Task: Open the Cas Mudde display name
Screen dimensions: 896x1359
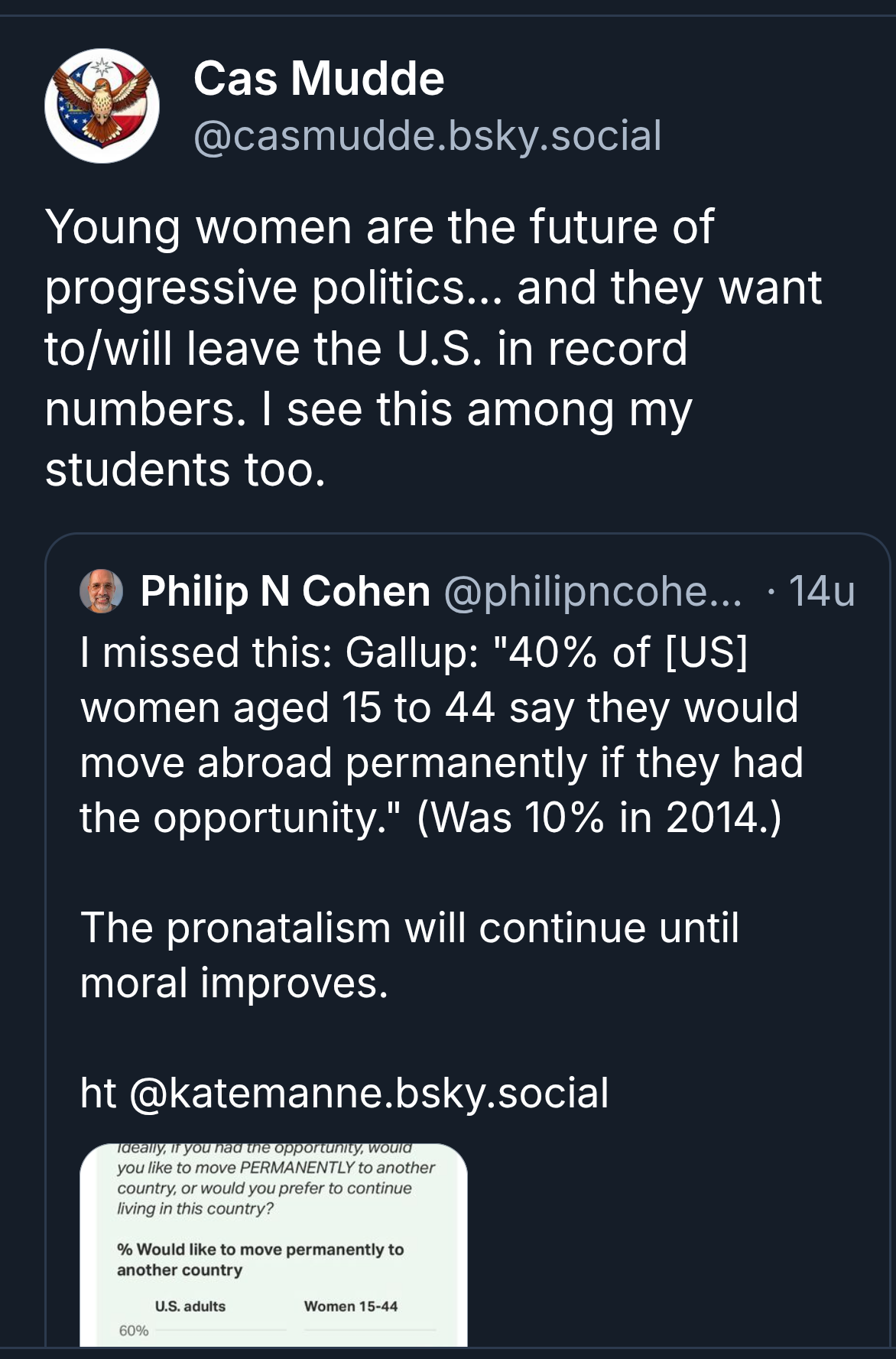Action: pyautogui.click(x=319, y=79)
